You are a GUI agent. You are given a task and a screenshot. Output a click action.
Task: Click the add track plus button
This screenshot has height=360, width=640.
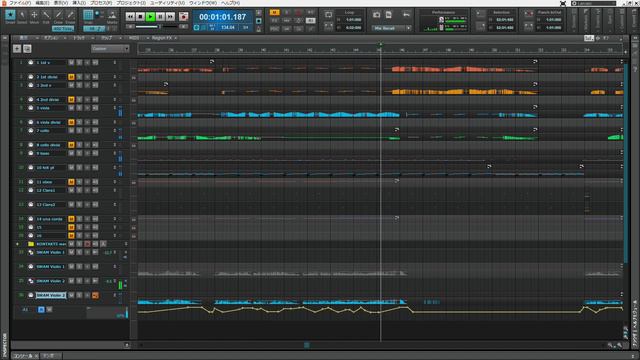tap(17, 49)
